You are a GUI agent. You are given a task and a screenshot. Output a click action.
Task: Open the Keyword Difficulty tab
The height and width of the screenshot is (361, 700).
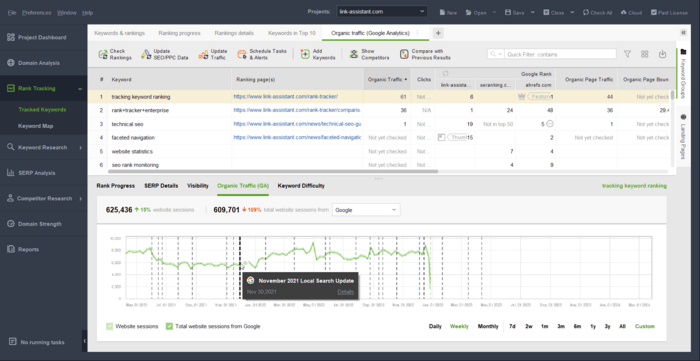tap(301, 186)
